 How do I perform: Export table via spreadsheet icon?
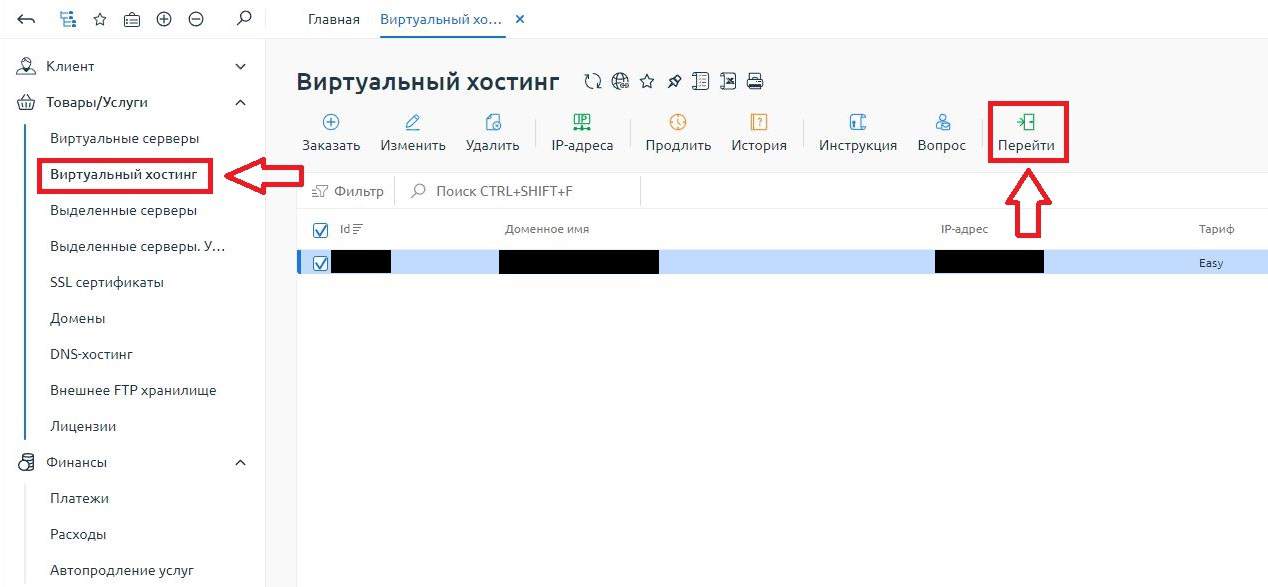click(729, 82)
